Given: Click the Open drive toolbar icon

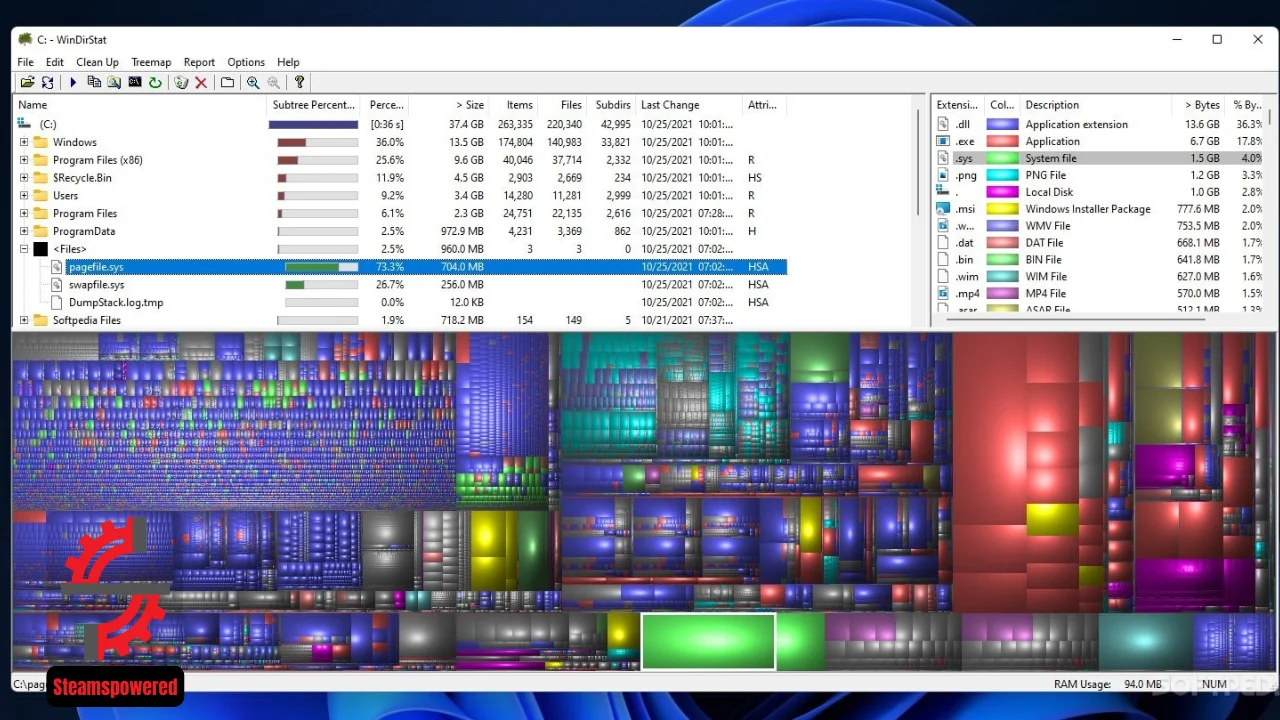Looking at the screenshot, I should point(27,82).
